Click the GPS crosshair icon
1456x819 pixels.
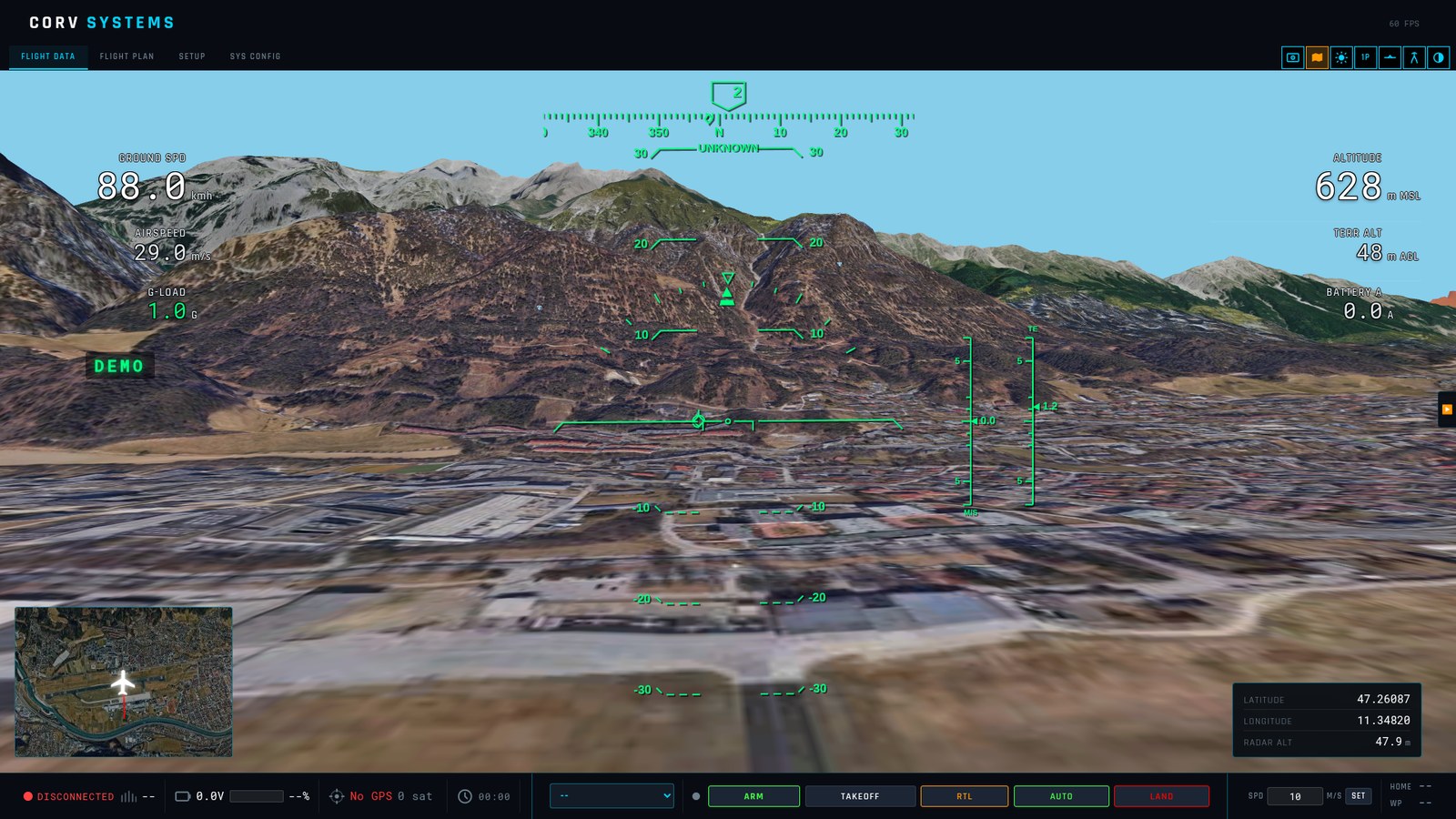[x=337, y=796]
